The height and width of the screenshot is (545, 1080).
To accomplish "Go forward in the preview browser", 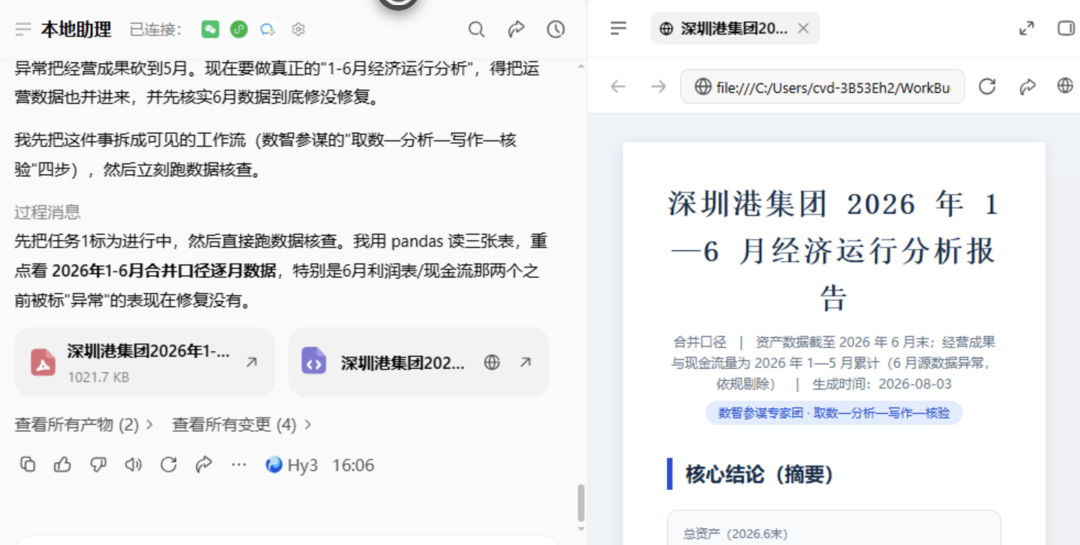I will pos(659,86).
